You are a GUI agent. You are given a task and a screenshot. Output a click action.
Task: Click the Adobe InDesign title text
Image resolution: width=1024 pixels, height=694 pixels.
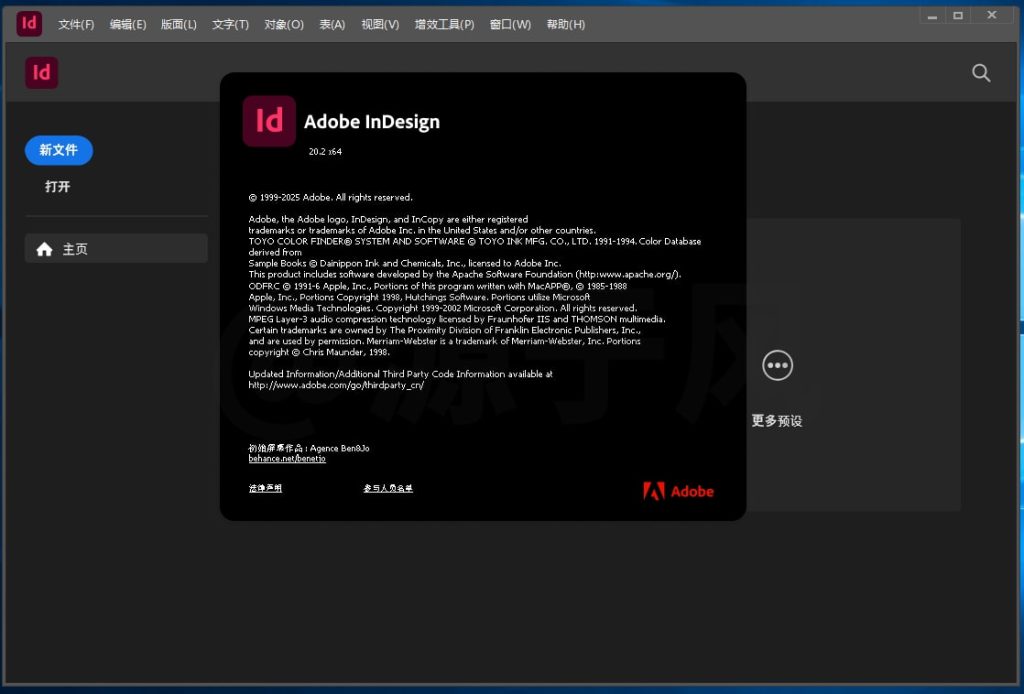372,121
